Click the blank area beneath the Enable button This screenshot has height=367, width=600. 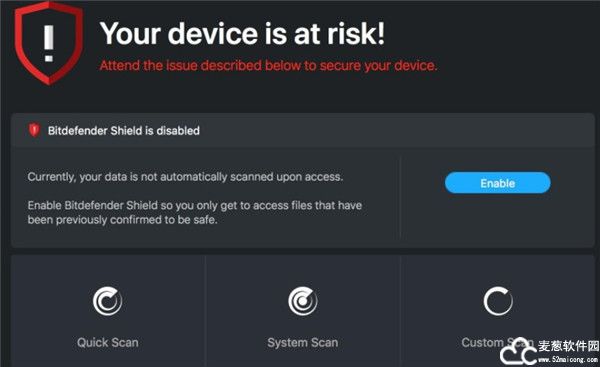pos(497,220)
